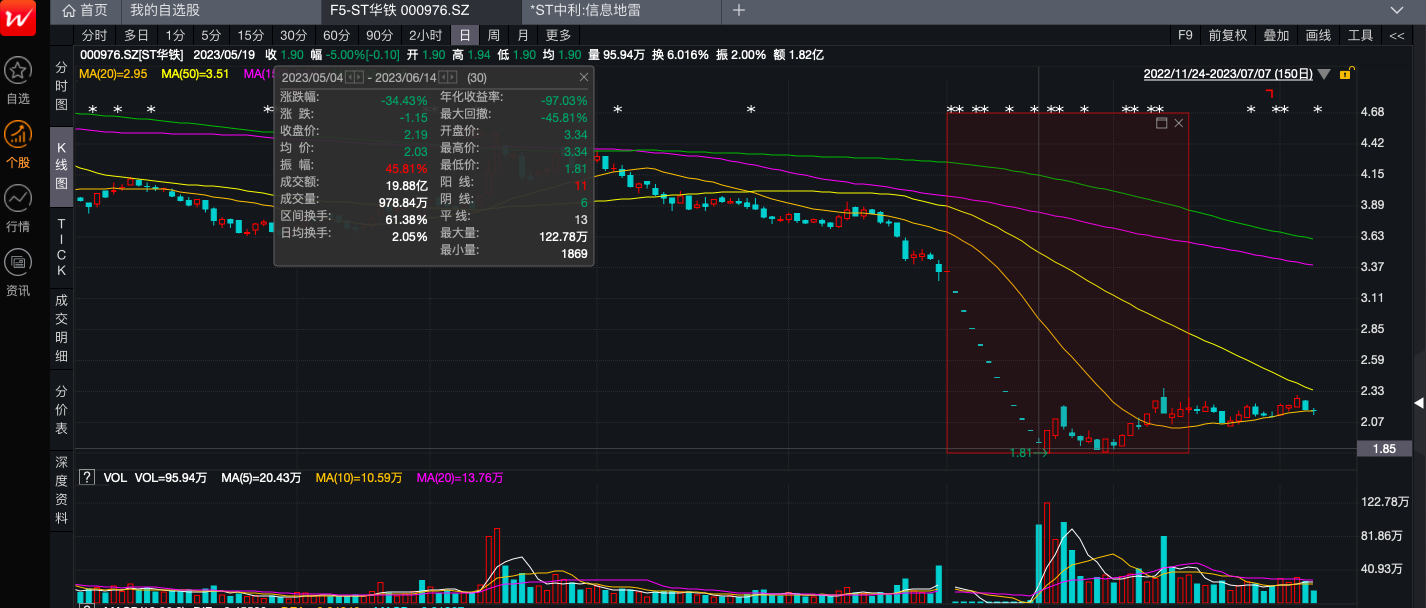Screen dimensions: 1426x608
Task: Click the MA(50)=3.51 indicator label
Action: tap(195, 74)
